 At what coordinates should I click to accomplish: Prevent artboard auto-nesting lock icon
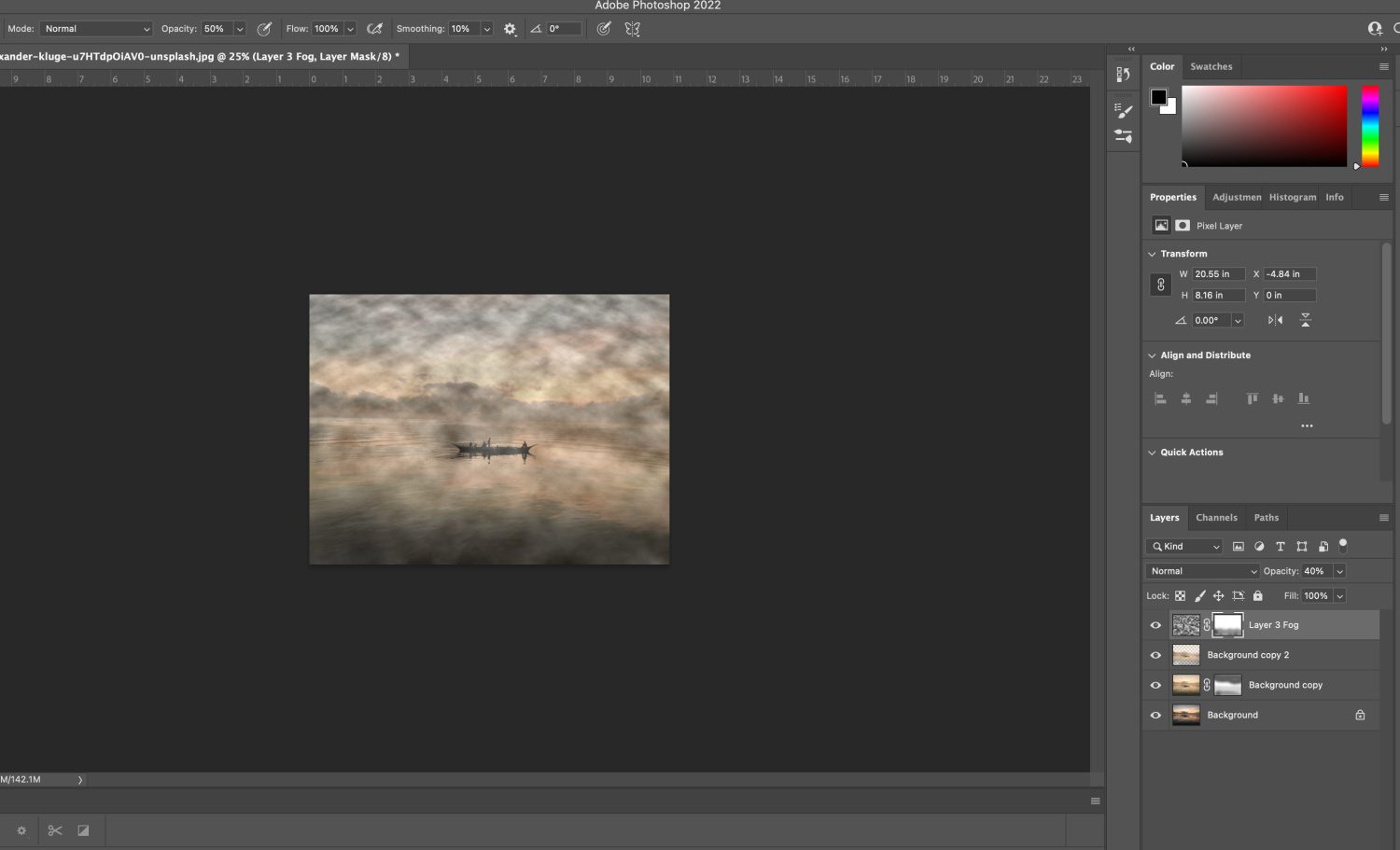(1239, 595)
